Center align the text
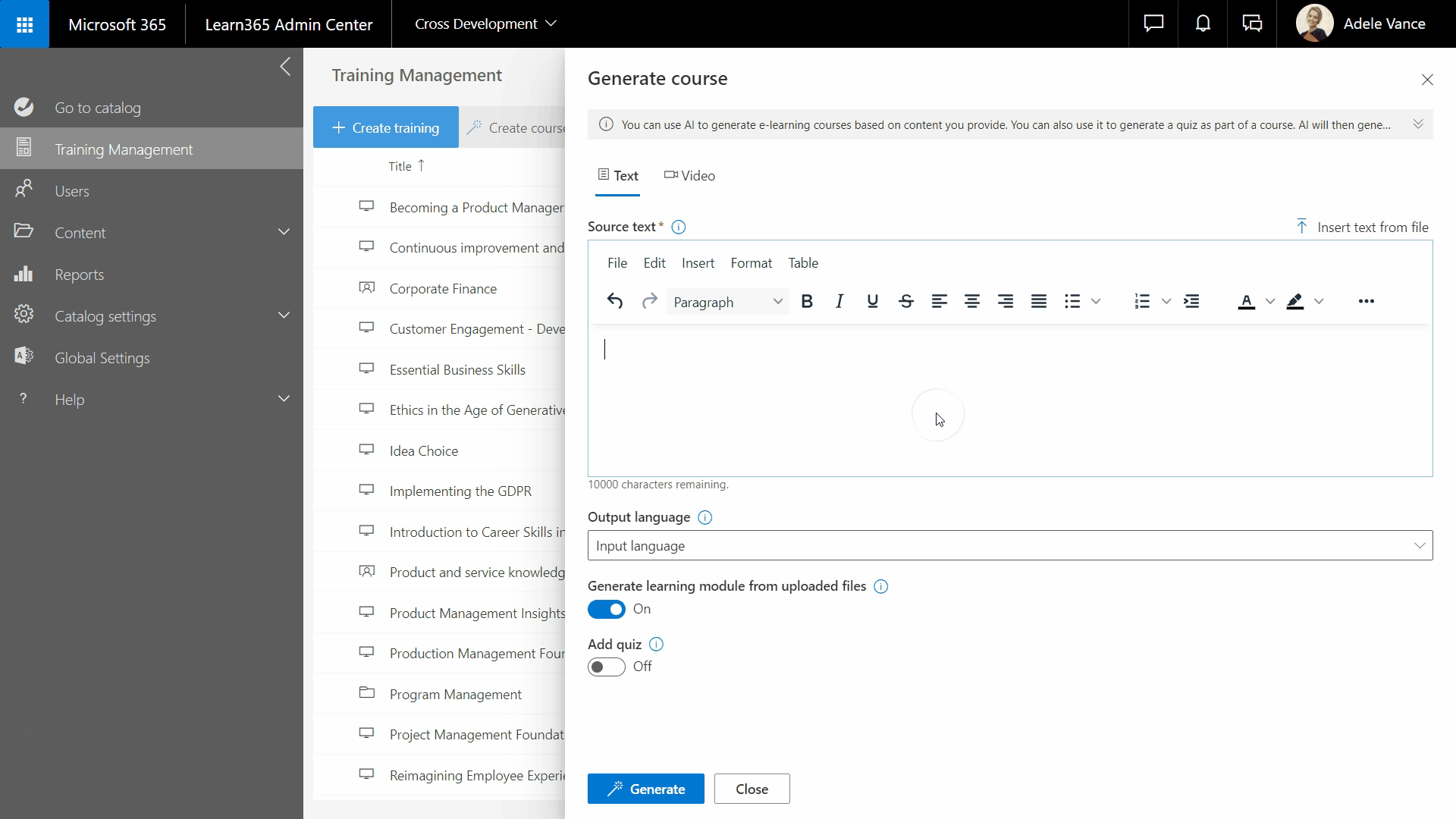Image resolution: width=1456 pixels, height=819 pixels. [972, 302]
